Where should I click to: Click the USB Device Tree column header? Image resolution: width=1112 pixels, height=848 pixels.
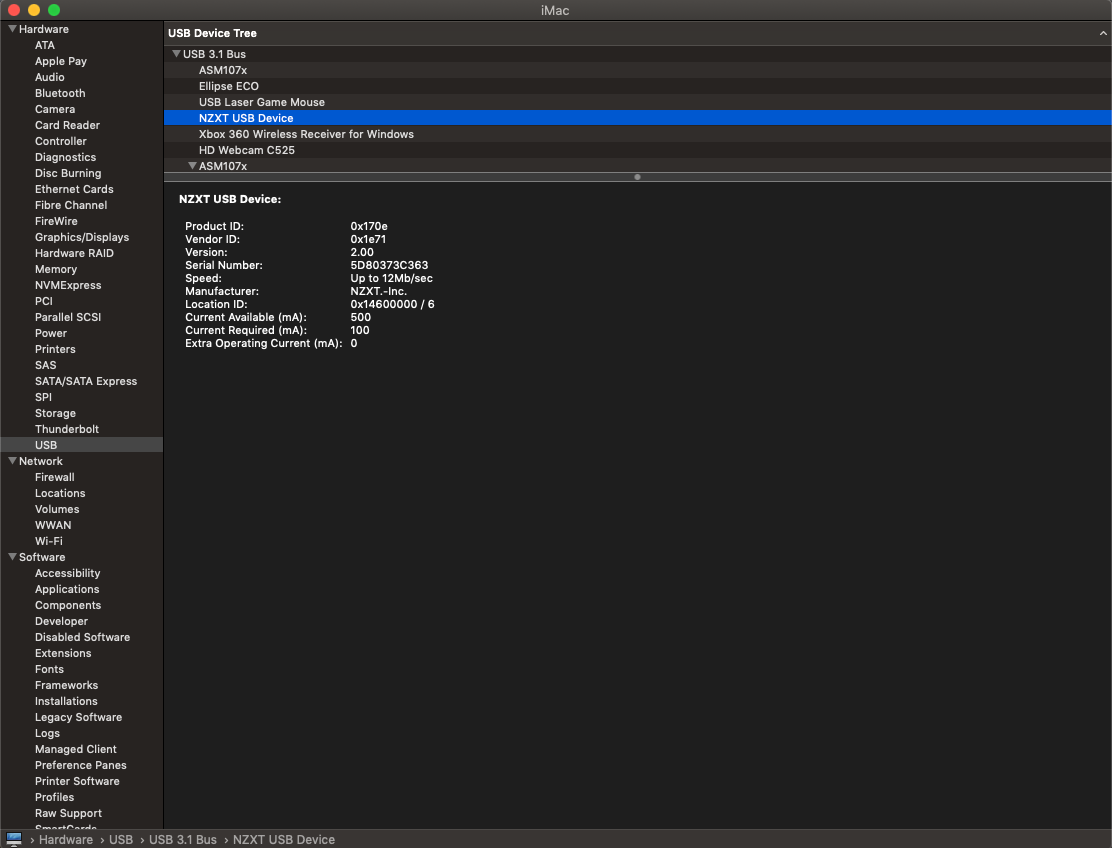pyautogui.click(x=212, y=33)
